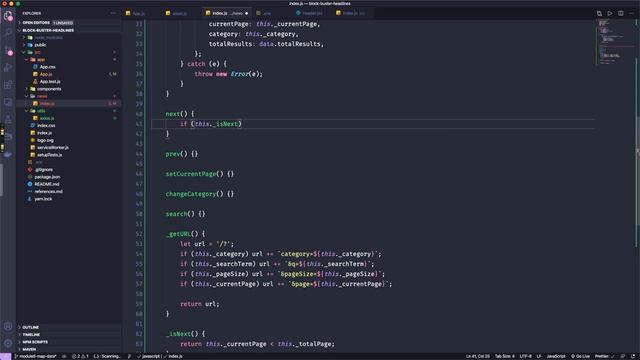Switch to the Header.jsx editor tab

[x=312, y=13]
